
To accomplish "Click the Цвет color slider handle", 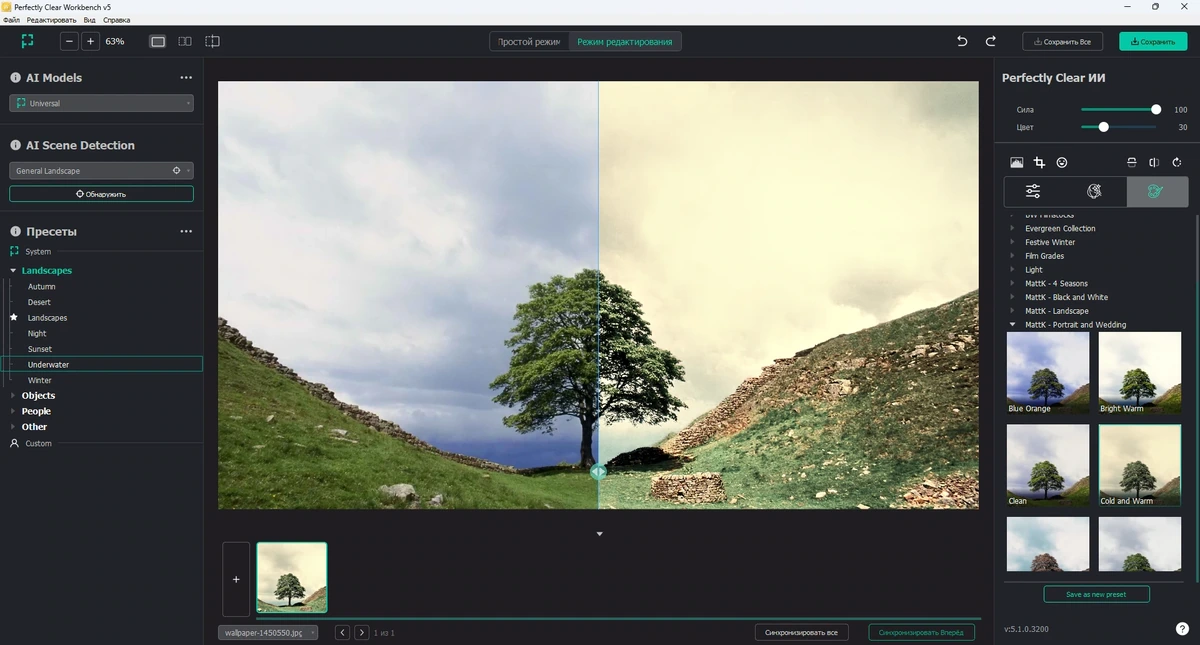I will point(1104,127).
